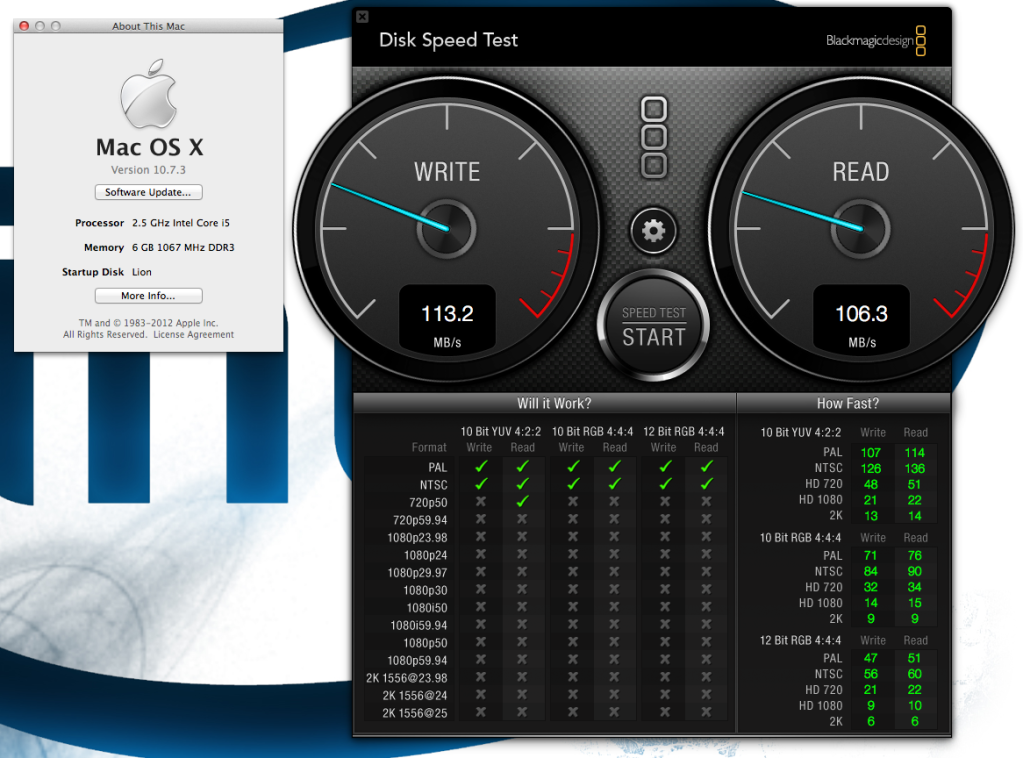Click the READ speed value 106.3
Screen dimensions: 1023x758
coord(861,314)
